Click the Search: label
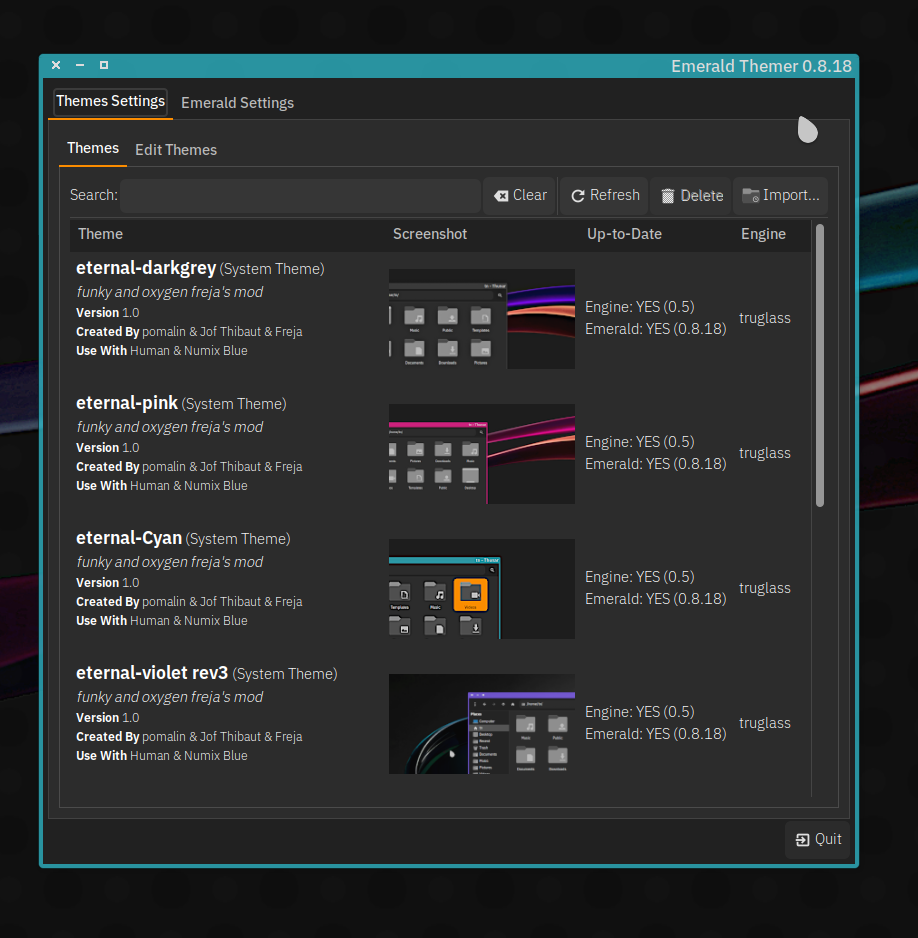 click(93, 196)
